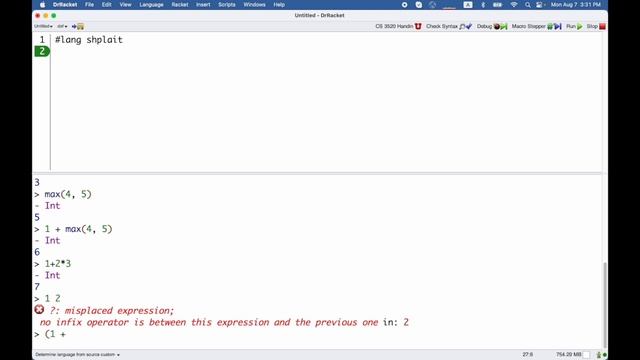Click the '#lang shplait' line in editor
Screen dimensions: 640x360
(x=89, y=40)
